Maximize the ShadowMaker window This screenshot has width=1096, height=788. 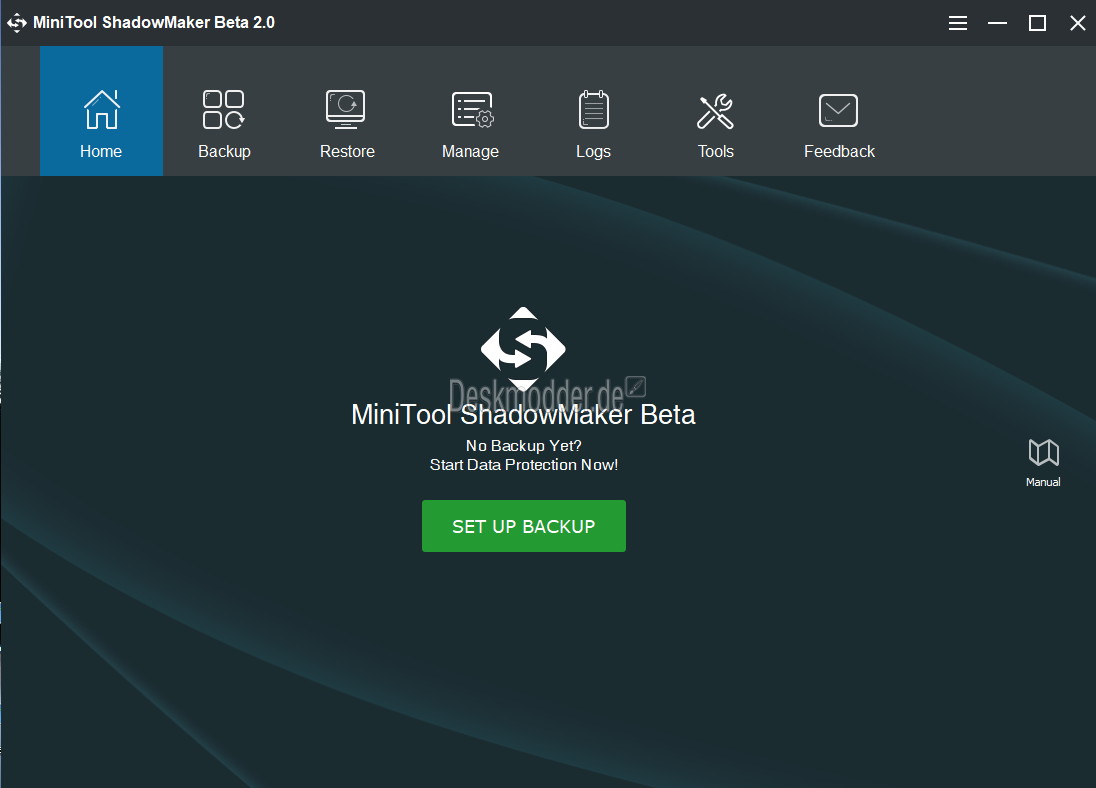point(1037,23)
